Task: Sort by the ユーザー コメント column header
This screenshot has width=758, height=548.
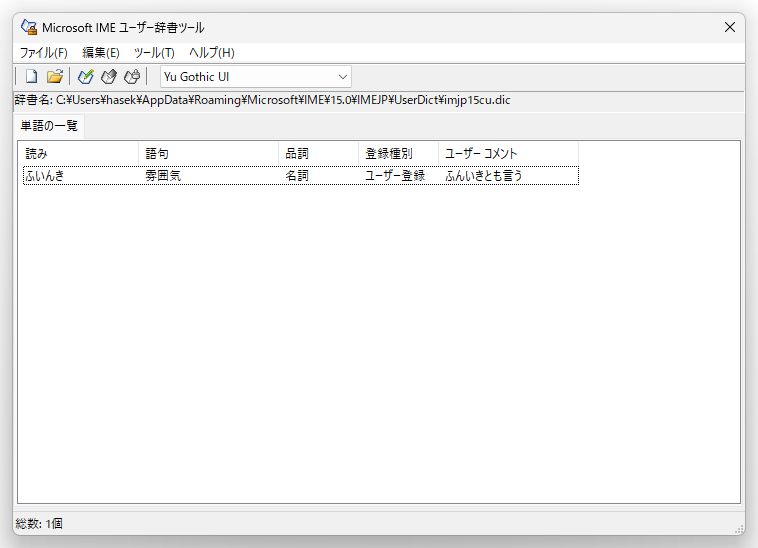Action: point(508,154)
